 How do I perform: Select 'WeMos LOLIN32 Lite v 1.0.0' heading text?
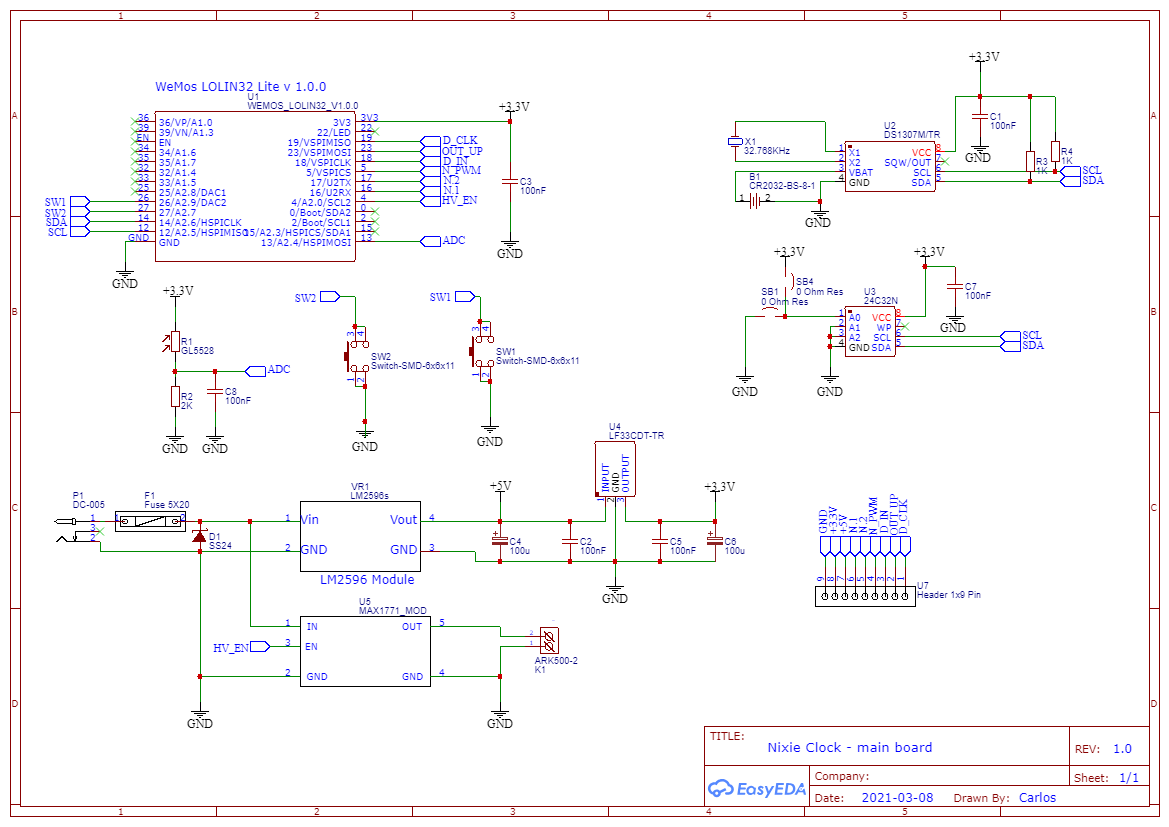point(240,87)
